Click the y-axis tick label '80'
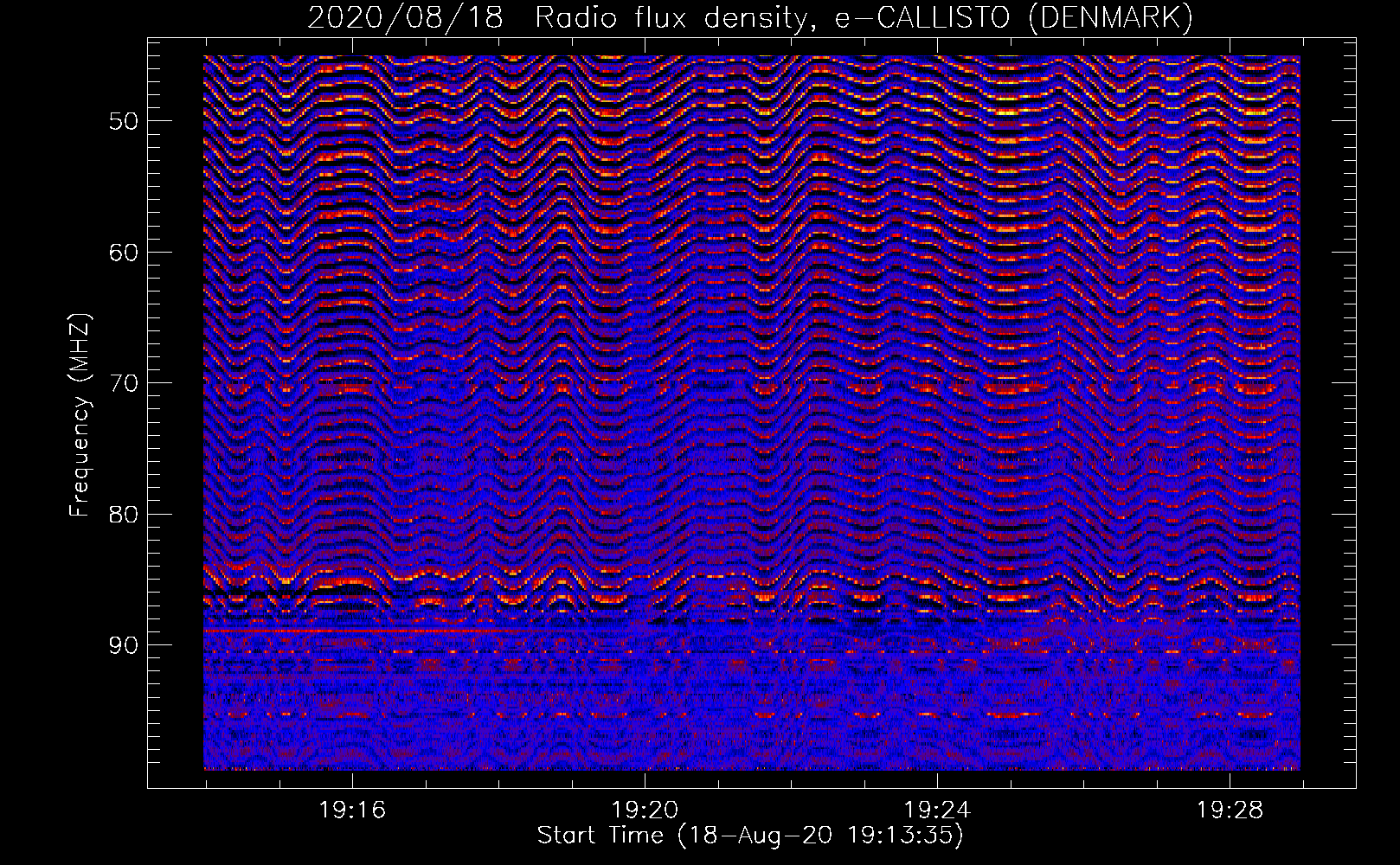The width and height of the screenshot is (1400, 865). pos(124,515)
